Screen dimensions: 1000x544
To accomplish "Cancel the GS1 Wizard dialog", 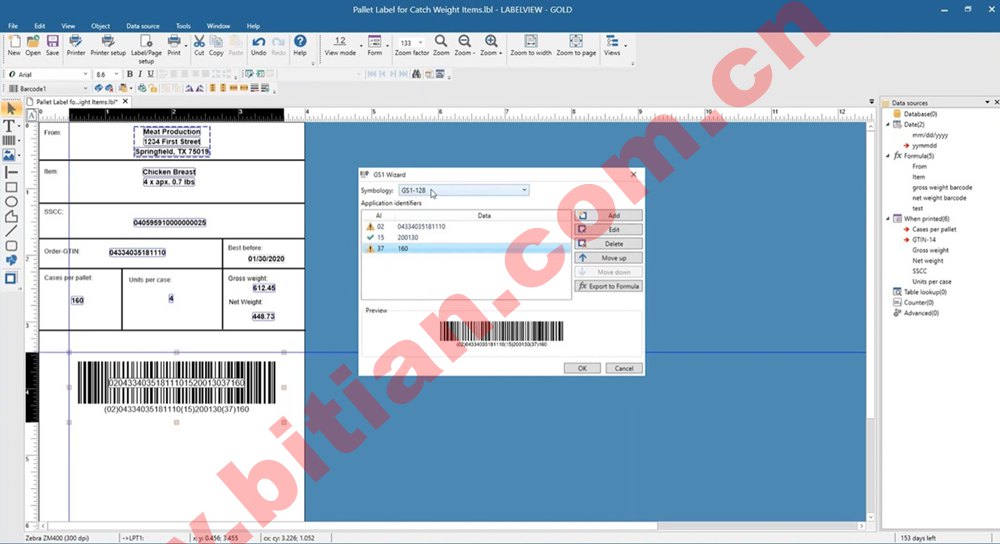I will click(x=623, y=368).
